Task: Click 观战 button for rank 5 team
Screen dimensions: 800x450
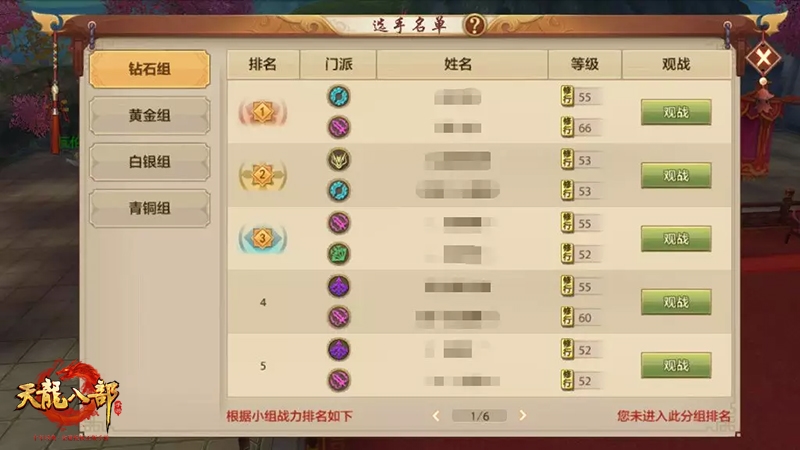Action: [x=676, y=365]
